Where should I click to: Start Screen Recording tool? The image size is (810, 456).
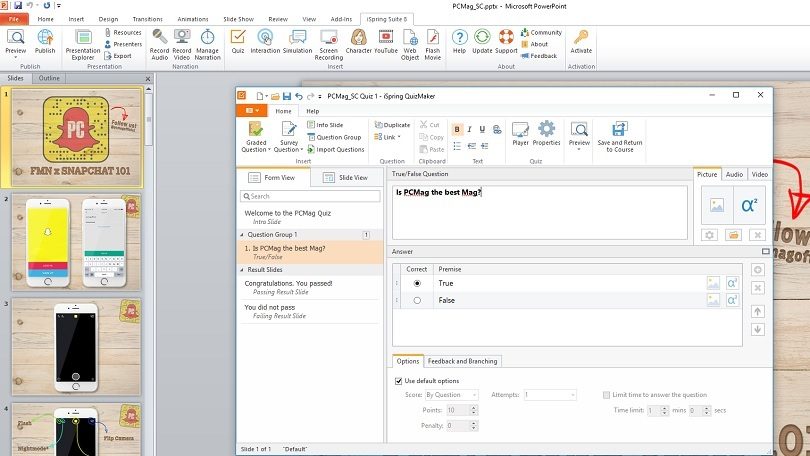point(329,44)
